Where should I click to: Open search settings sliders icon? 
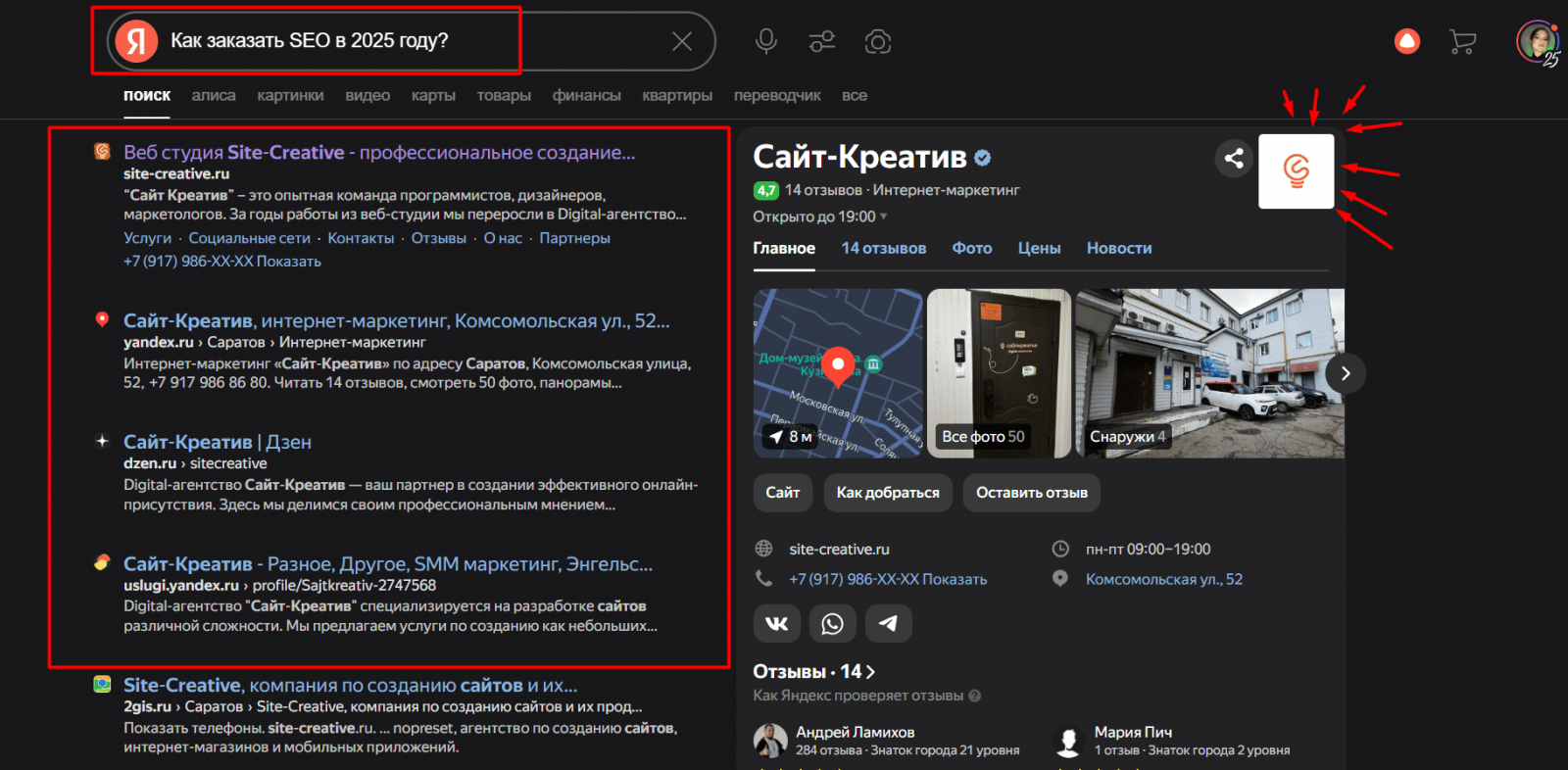click(822, 41)
